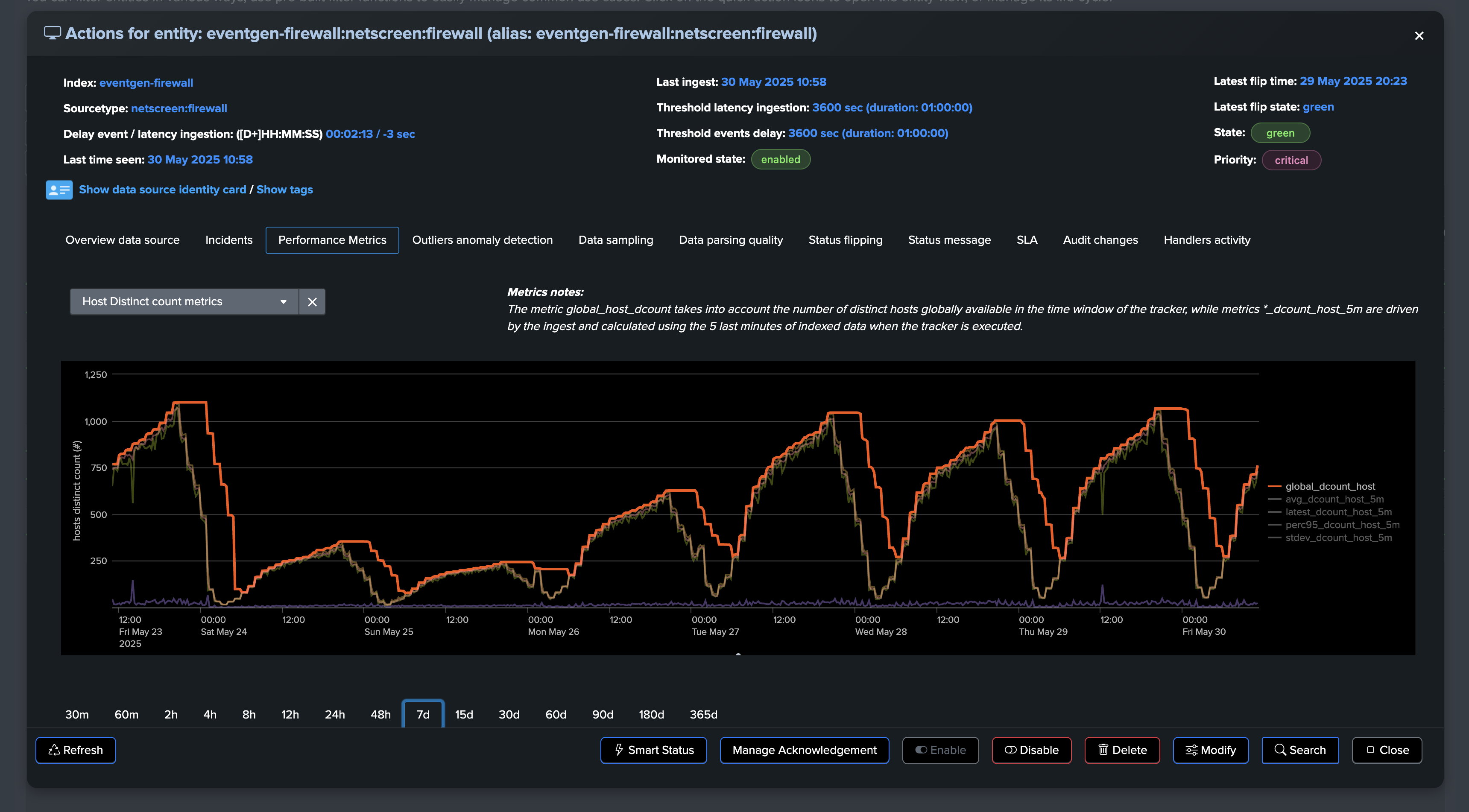Select the 24h time range
1469x812 pixels.
tap(335, 715)
